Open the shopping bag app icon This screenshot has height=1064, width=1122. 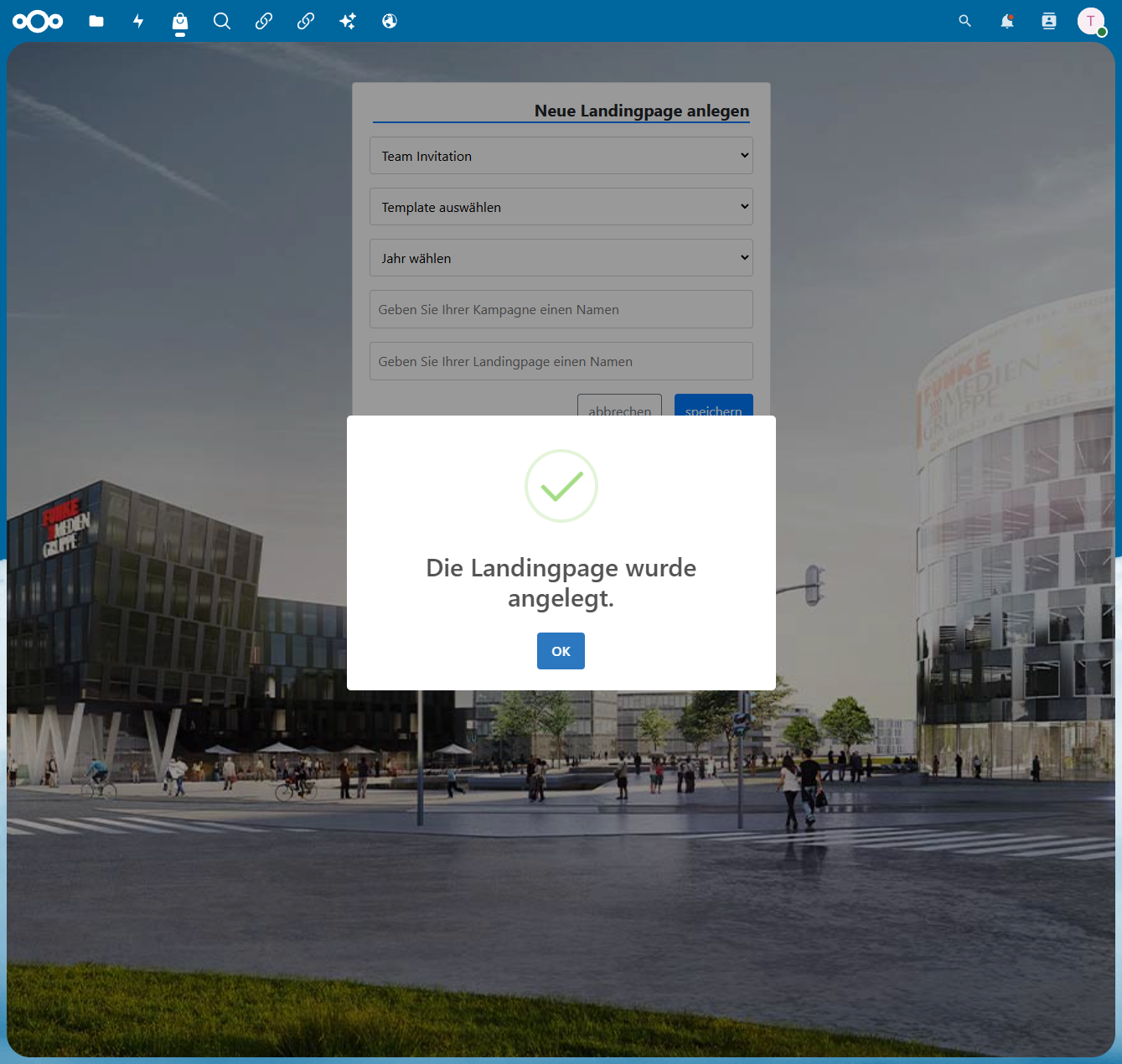pos(180,21)
